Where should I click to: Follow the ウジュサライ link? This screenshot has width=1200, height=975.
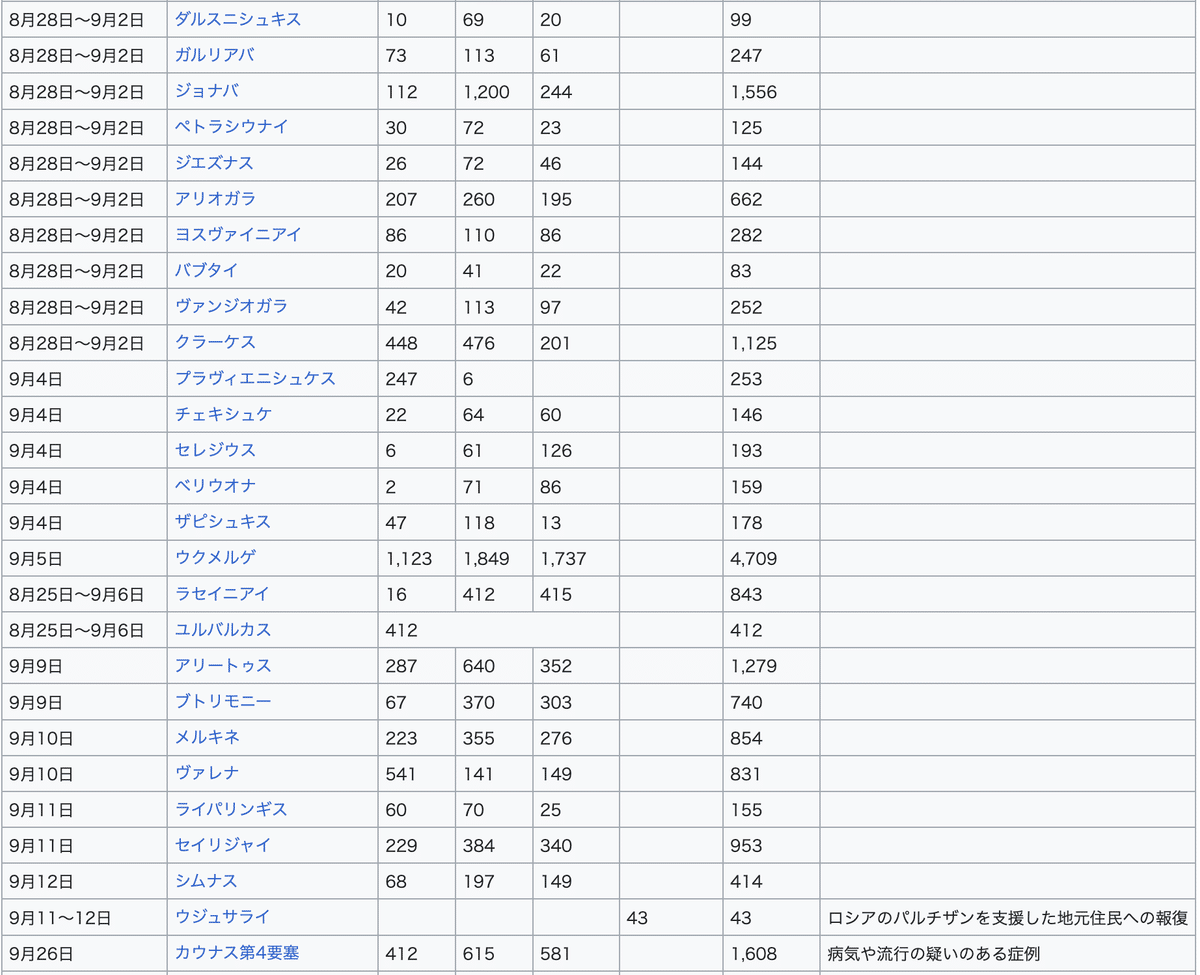click(222, 918)
